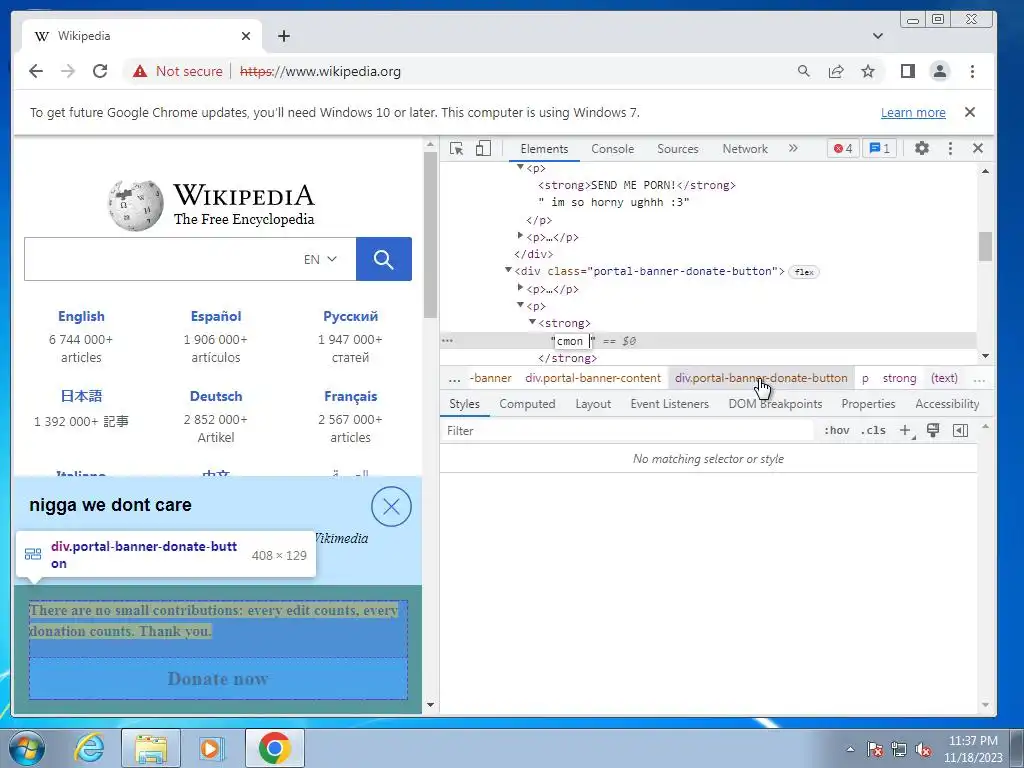Open the Deutsch Wikipedia link
The width and height of the screenshot is (1024, 768).
(x=216, y=396)
